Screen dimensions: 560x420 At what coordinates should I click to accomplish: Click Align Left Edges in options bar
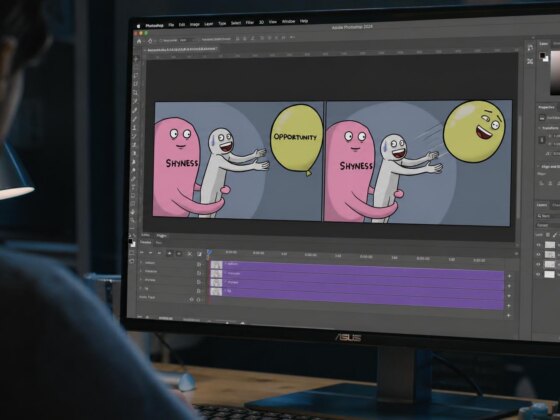coord(237,38)
